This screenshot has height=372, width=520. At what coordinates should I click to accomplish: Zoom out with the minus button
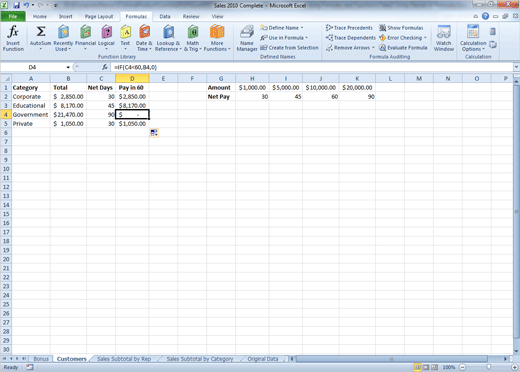tap(462, 367)
